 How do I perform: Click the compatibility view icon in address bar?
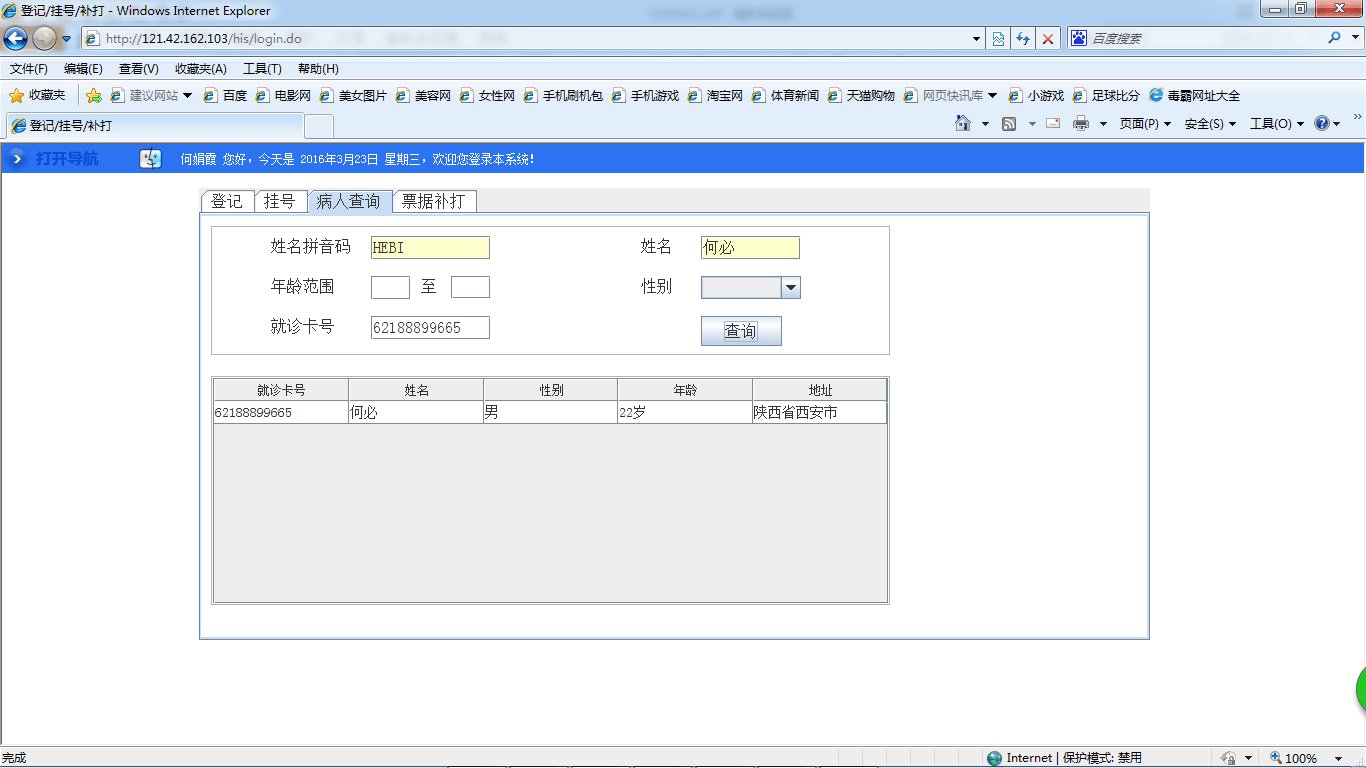point(998,38)
